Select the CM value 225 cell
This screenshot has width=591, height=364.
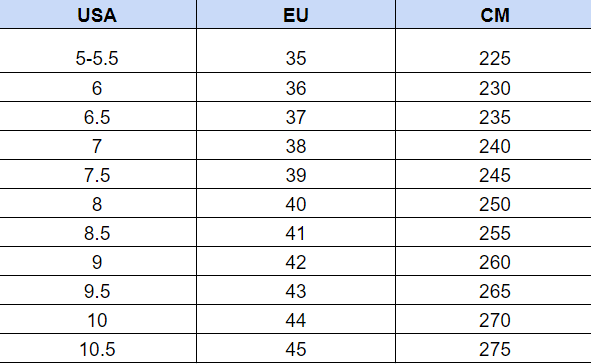[x=494, y=50]
